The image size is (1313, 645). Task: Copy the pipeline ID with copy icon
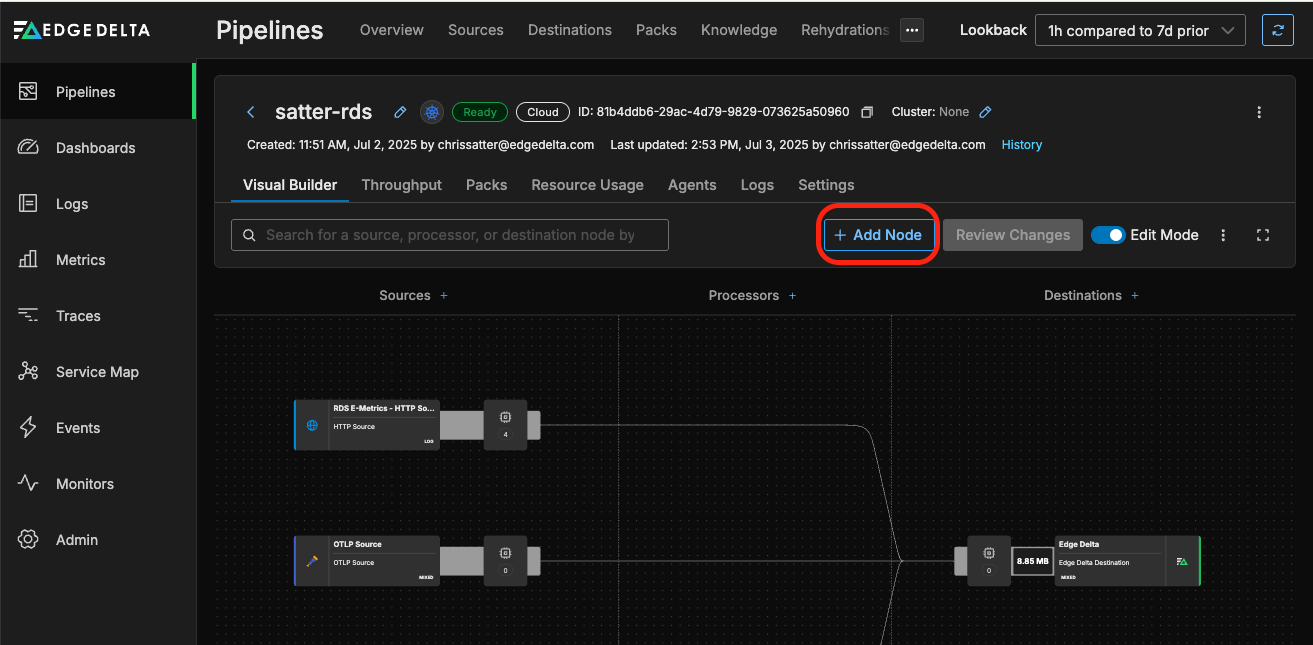(x=867, y=112)
